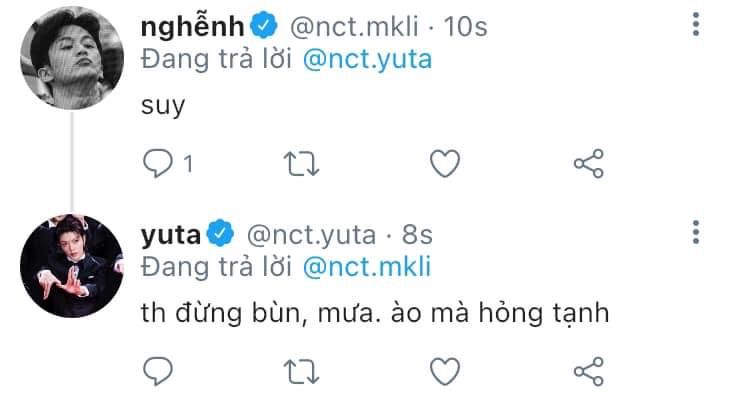Open the "suy" tweet text
This screenshot has width=750, height=403.
[164, 106]
